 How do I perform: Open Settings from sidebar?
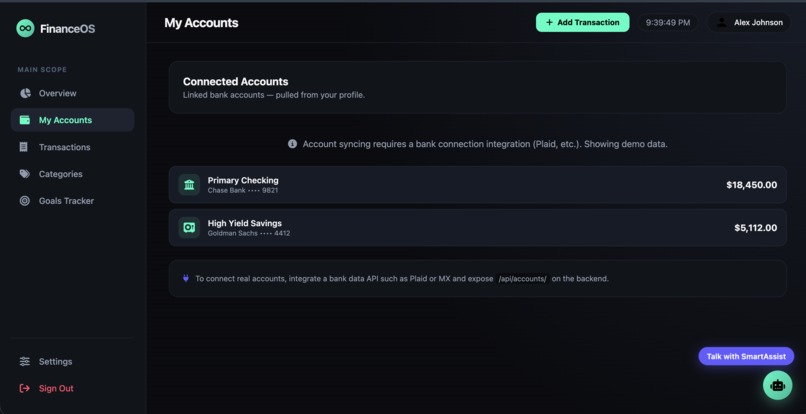click(x=72, y=362)
